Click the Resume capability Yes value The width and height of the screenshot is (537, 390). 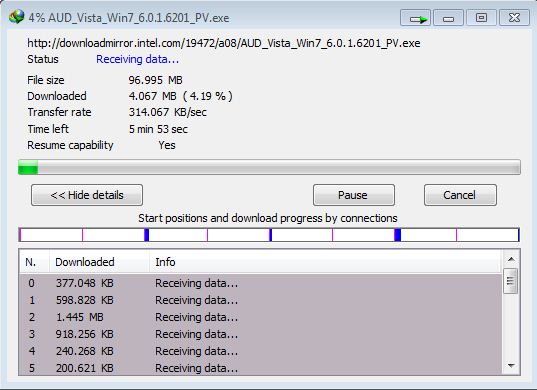tap(167, 145)
